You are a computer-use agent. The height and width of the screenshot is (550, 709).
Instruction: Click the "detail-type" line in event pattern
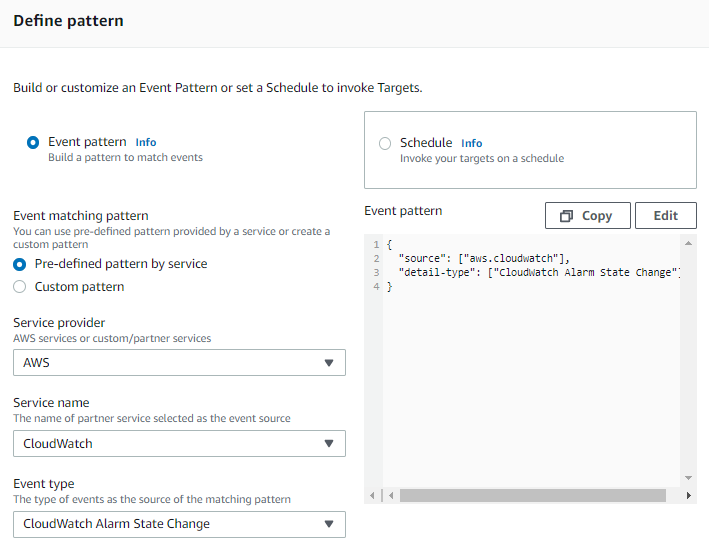[539, 273]
